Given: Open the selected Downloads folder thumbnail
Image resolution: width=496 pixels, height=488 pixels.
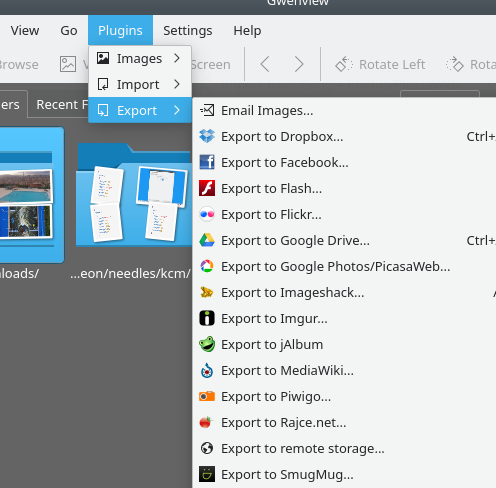Looking at the screenshot, I should (31, 195).
